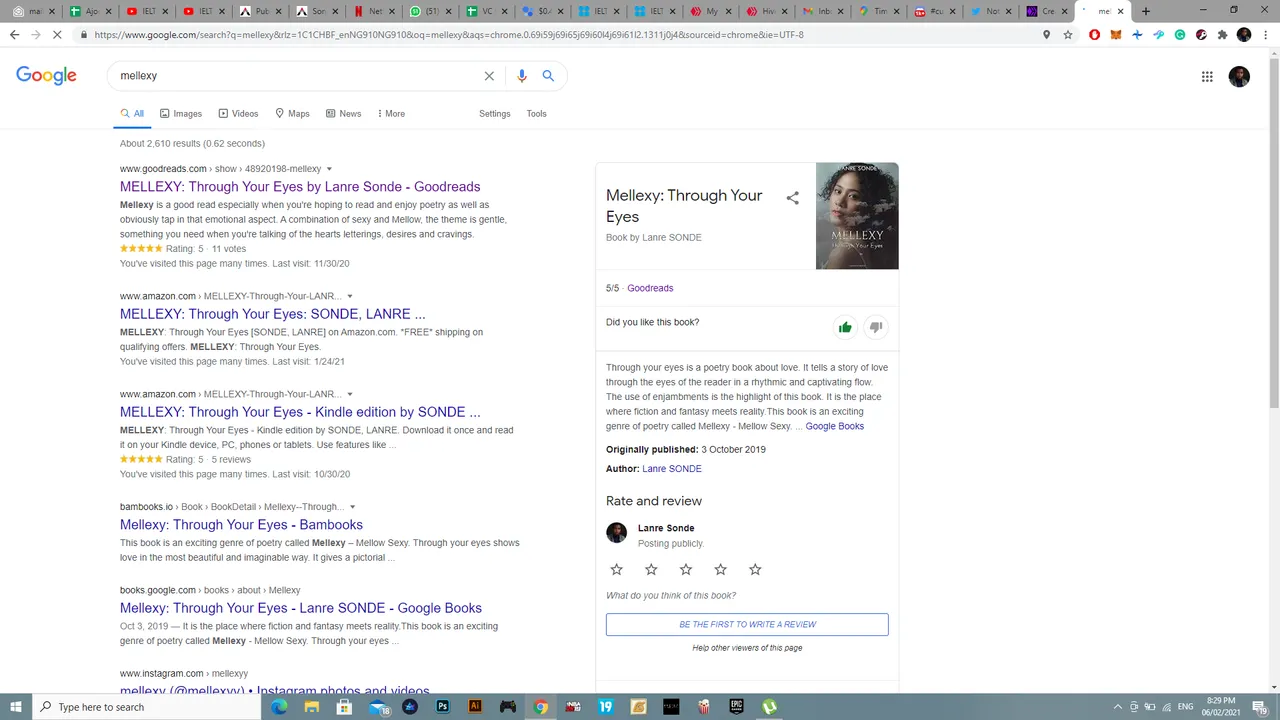Rate the book one star

[616, 569]
